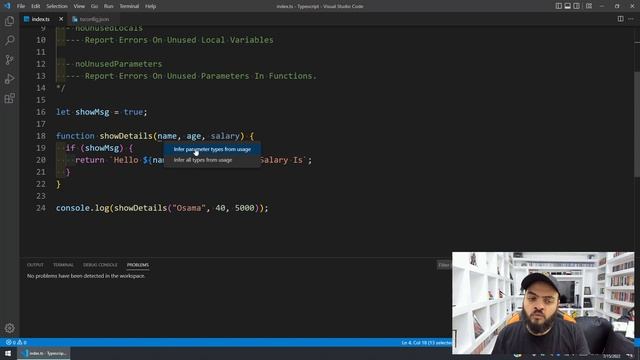Open the Run and Debug view
The width and height of the screenshot is (640, 360).
(9, 79)
